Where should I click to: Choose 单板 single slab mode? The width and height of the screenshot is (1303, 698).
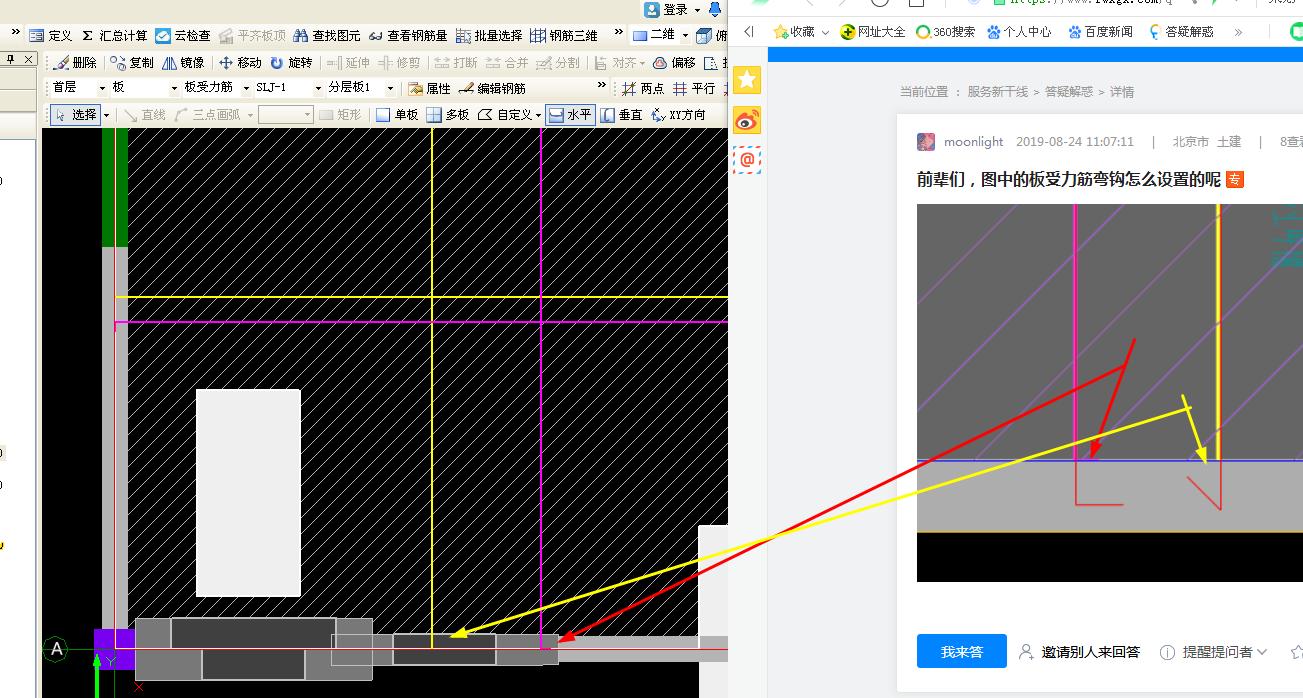[x=397, y=115]
